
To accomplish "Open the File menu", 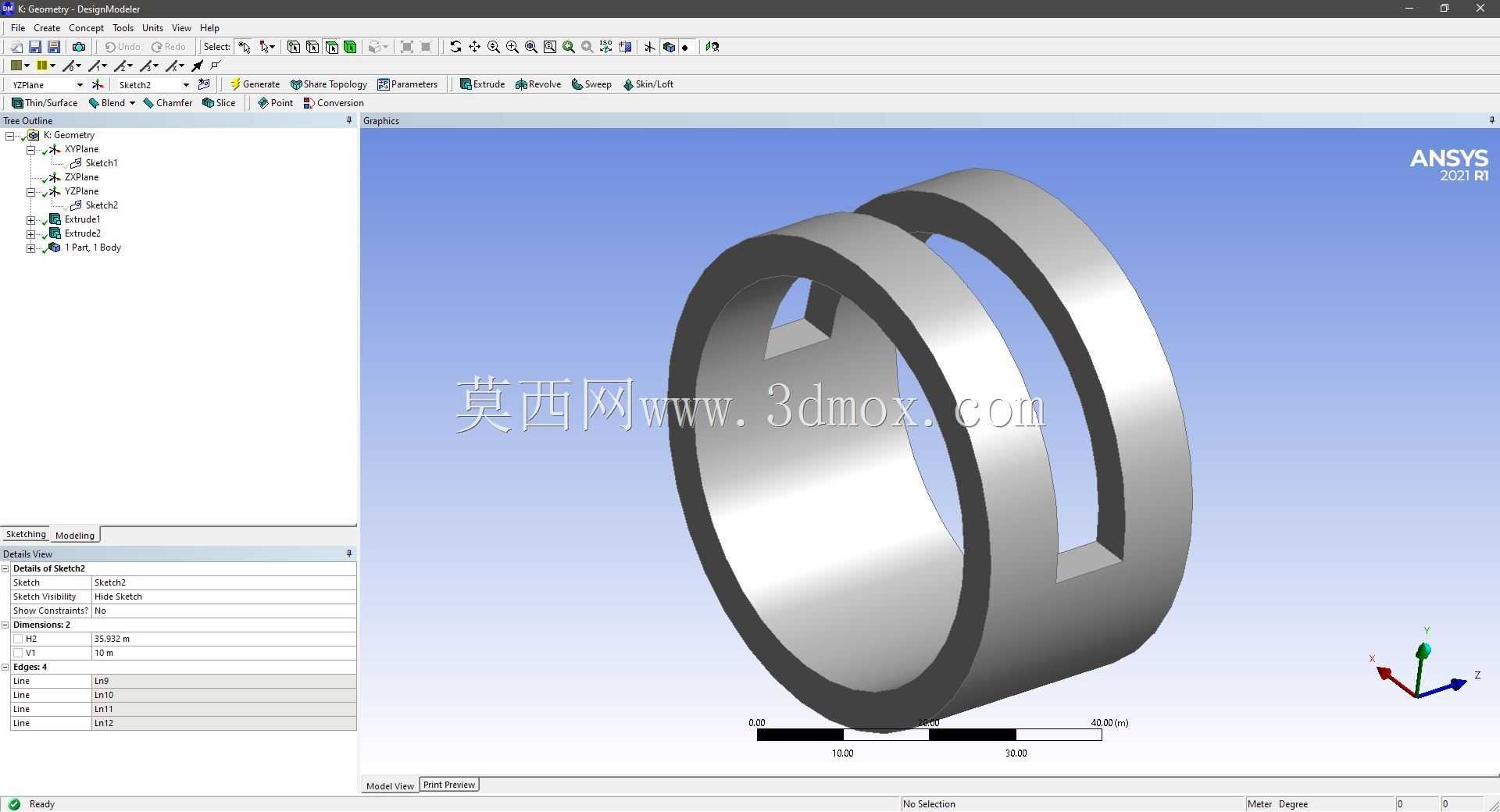I will 18,27.
